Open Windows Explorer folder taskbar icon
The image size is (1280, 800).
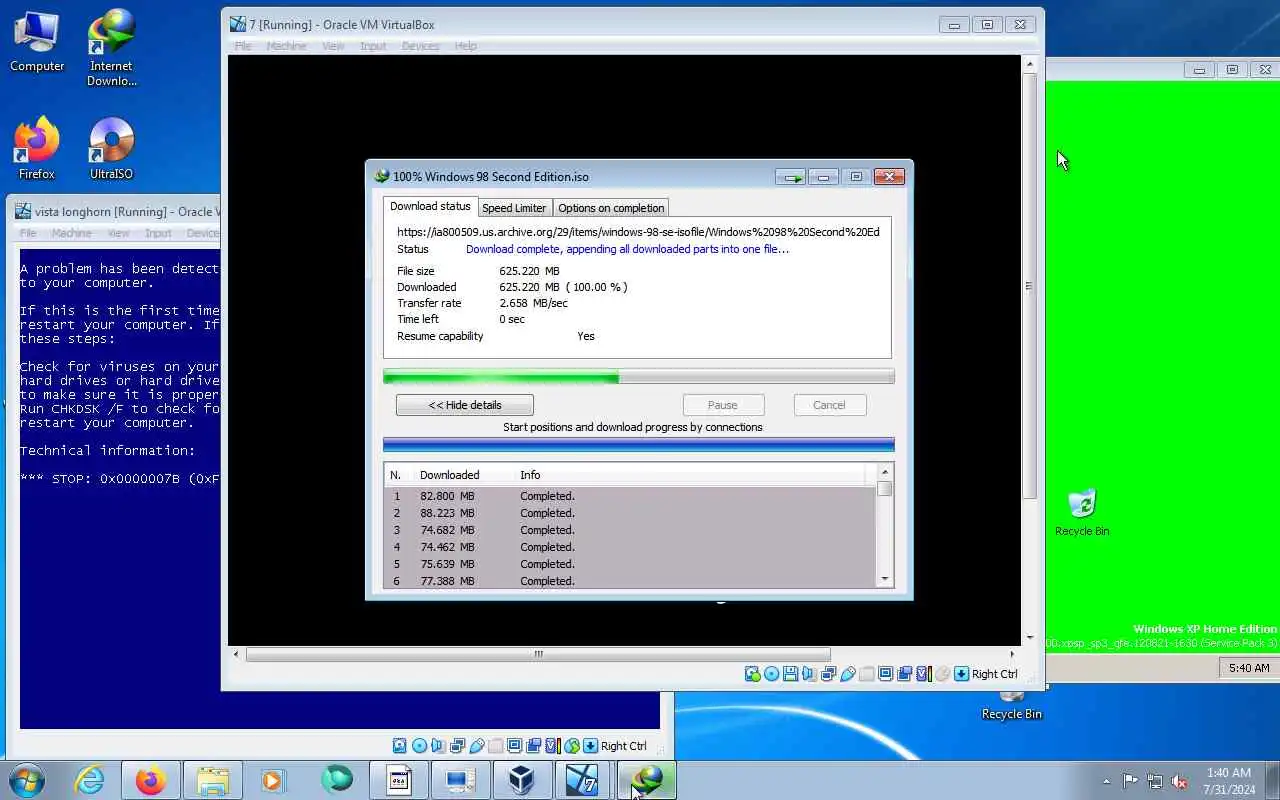pyautogui.click(x=213, y=780)
